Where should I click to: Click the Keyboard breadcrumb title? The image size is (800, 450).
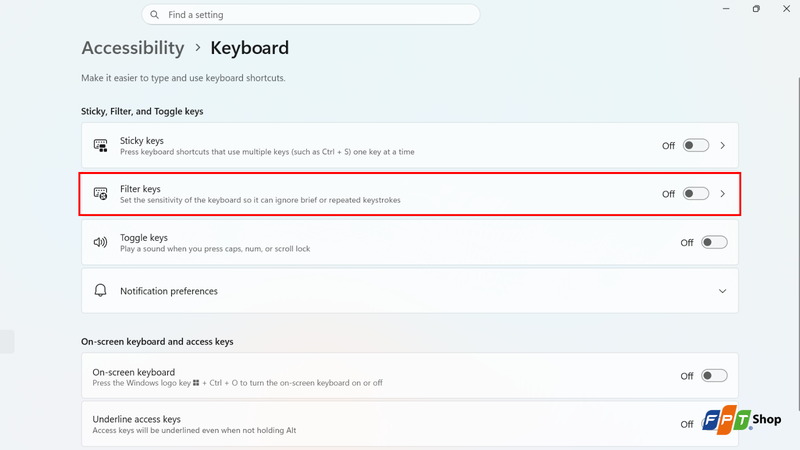coord(249,48)
